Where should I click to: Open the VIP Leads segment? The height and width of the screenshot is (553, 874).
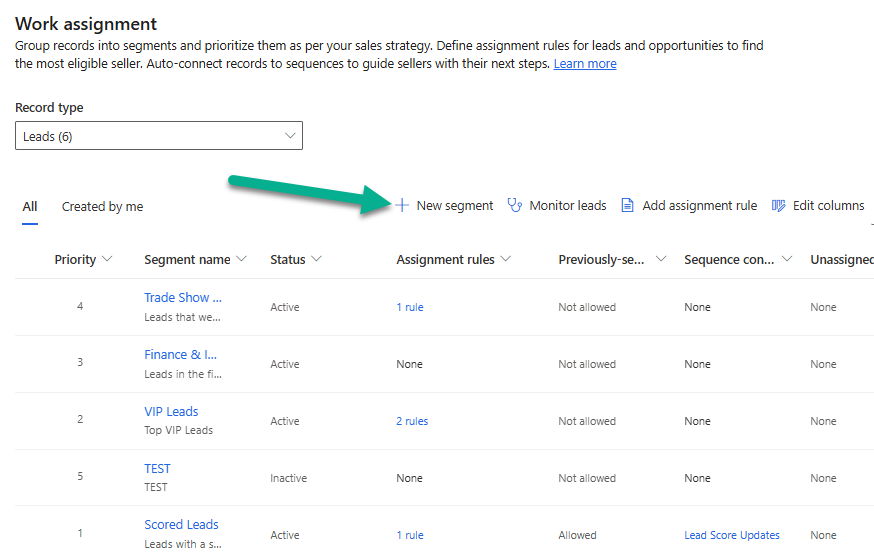click(171, 411)
